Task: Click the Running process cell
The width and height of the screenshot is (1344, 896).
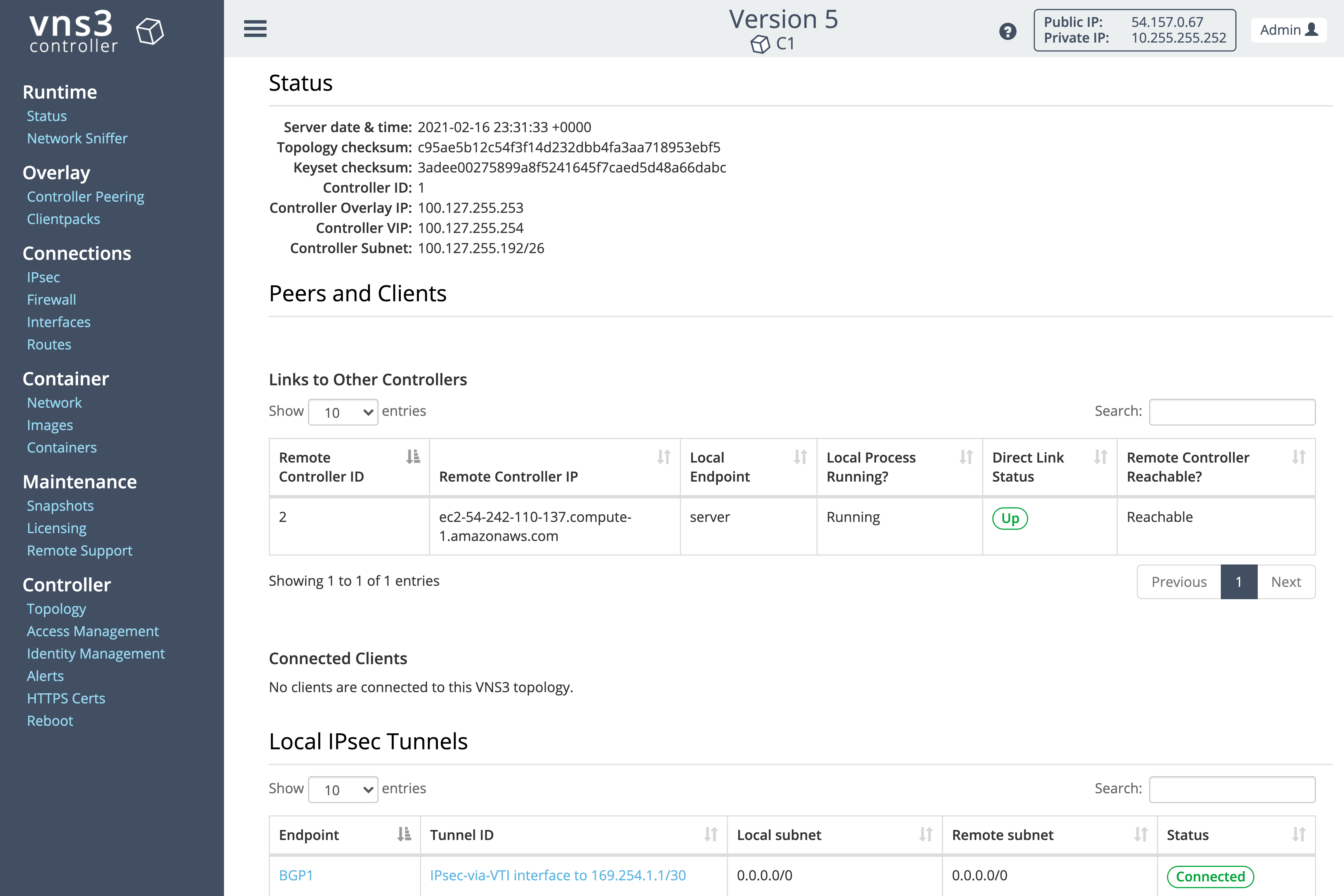Action: tap(899, 526)
